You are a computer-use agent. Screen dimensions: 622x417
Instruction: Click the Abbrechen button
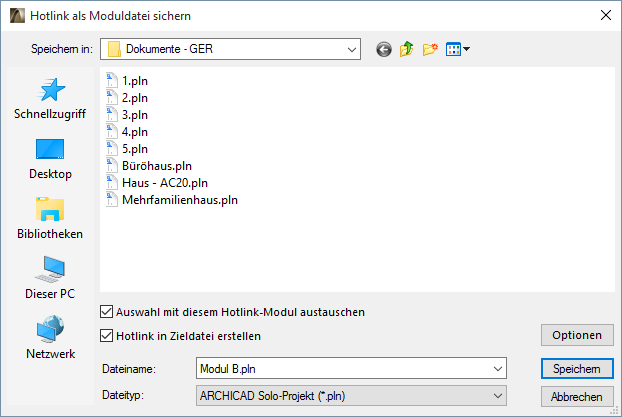[x=577, y=396]
